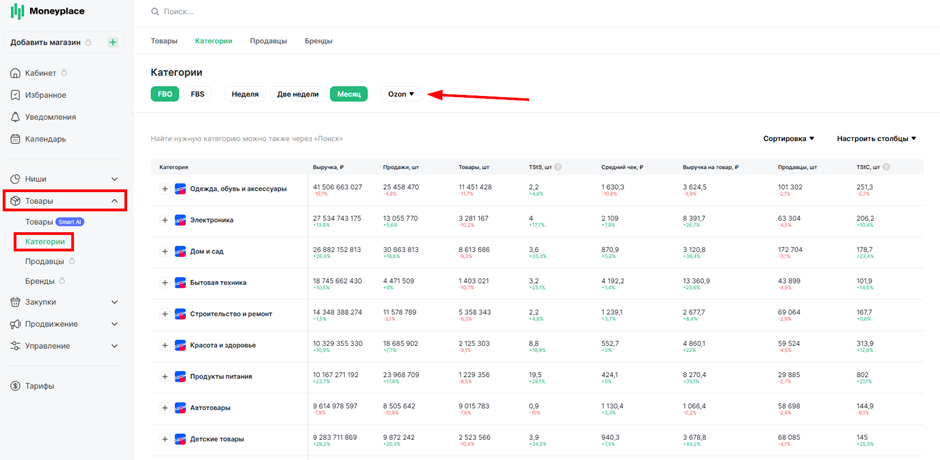Viewport: 940px width, 460px height.
Task: Click Ozon logo in Электроника row
Action: coord(180,220)
